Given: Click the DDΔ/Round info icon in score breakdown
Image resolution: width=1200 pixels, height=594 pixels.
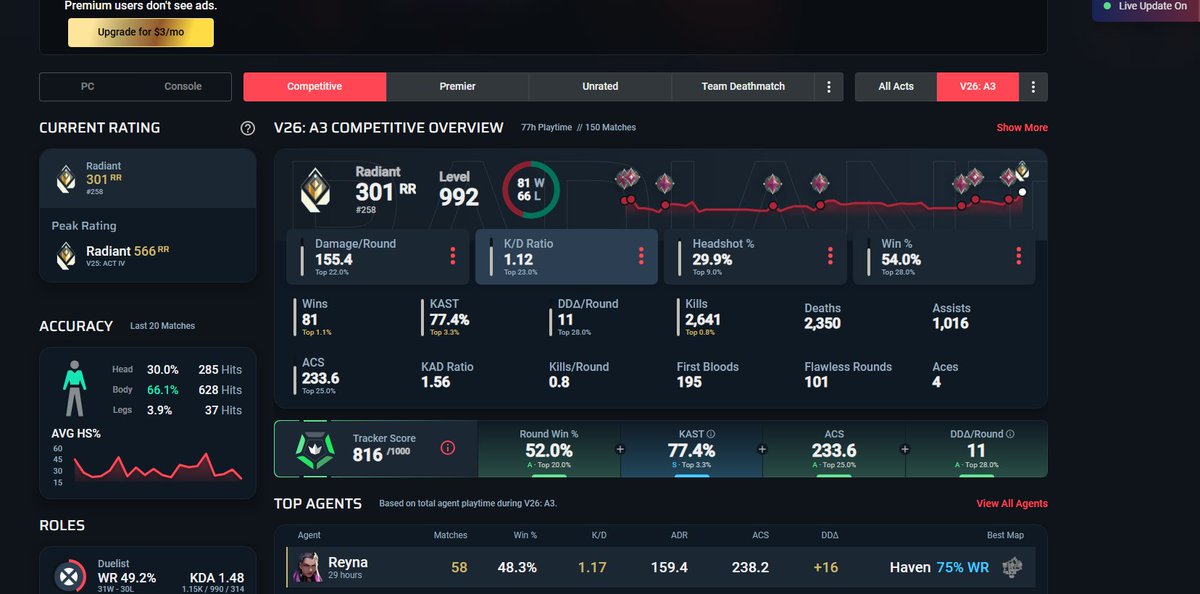Looking at the screenshot, I should tap(1010, 434).
